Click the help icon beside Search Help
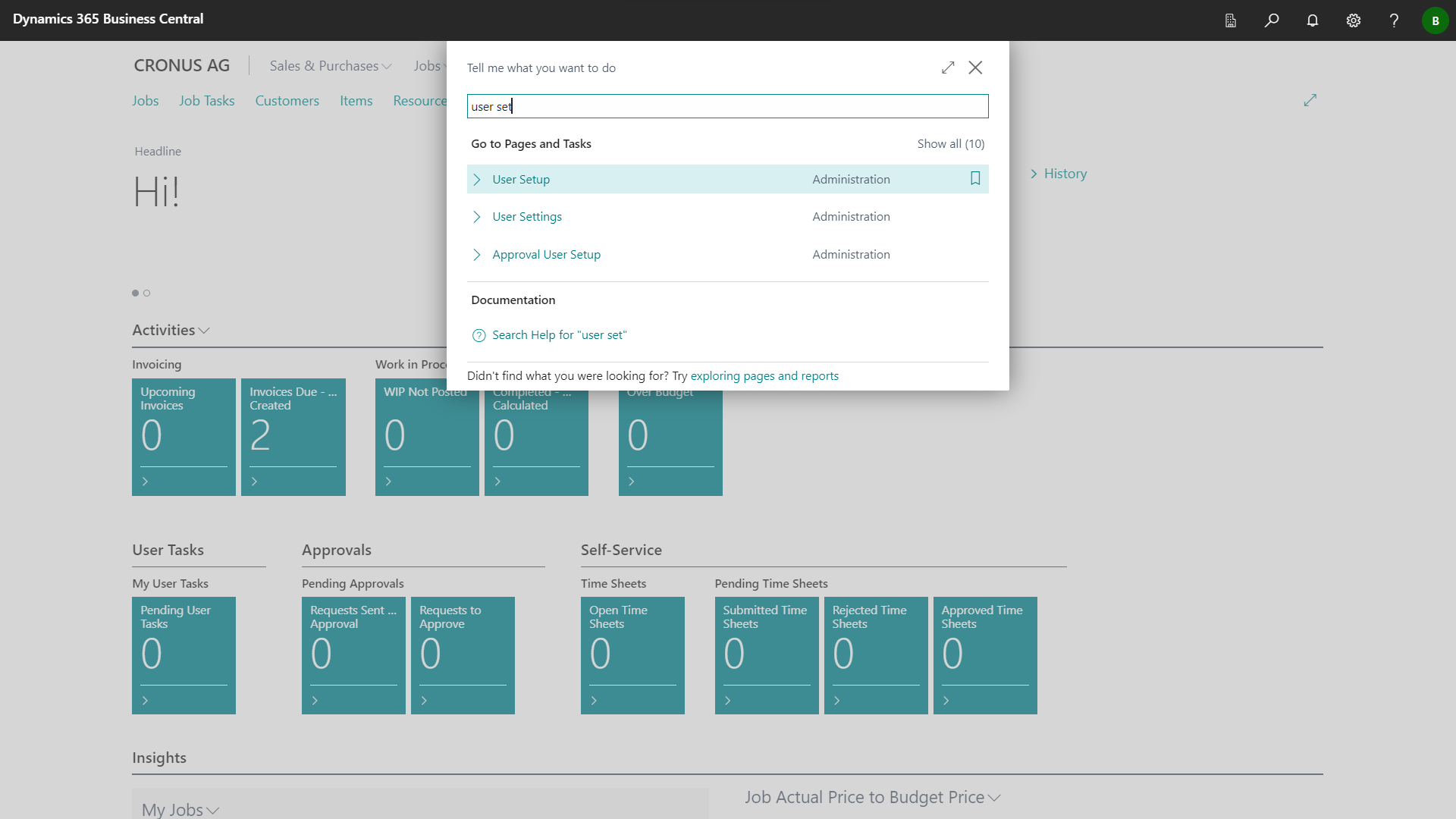The image size is (1456, 819). (x=479, y=335)
